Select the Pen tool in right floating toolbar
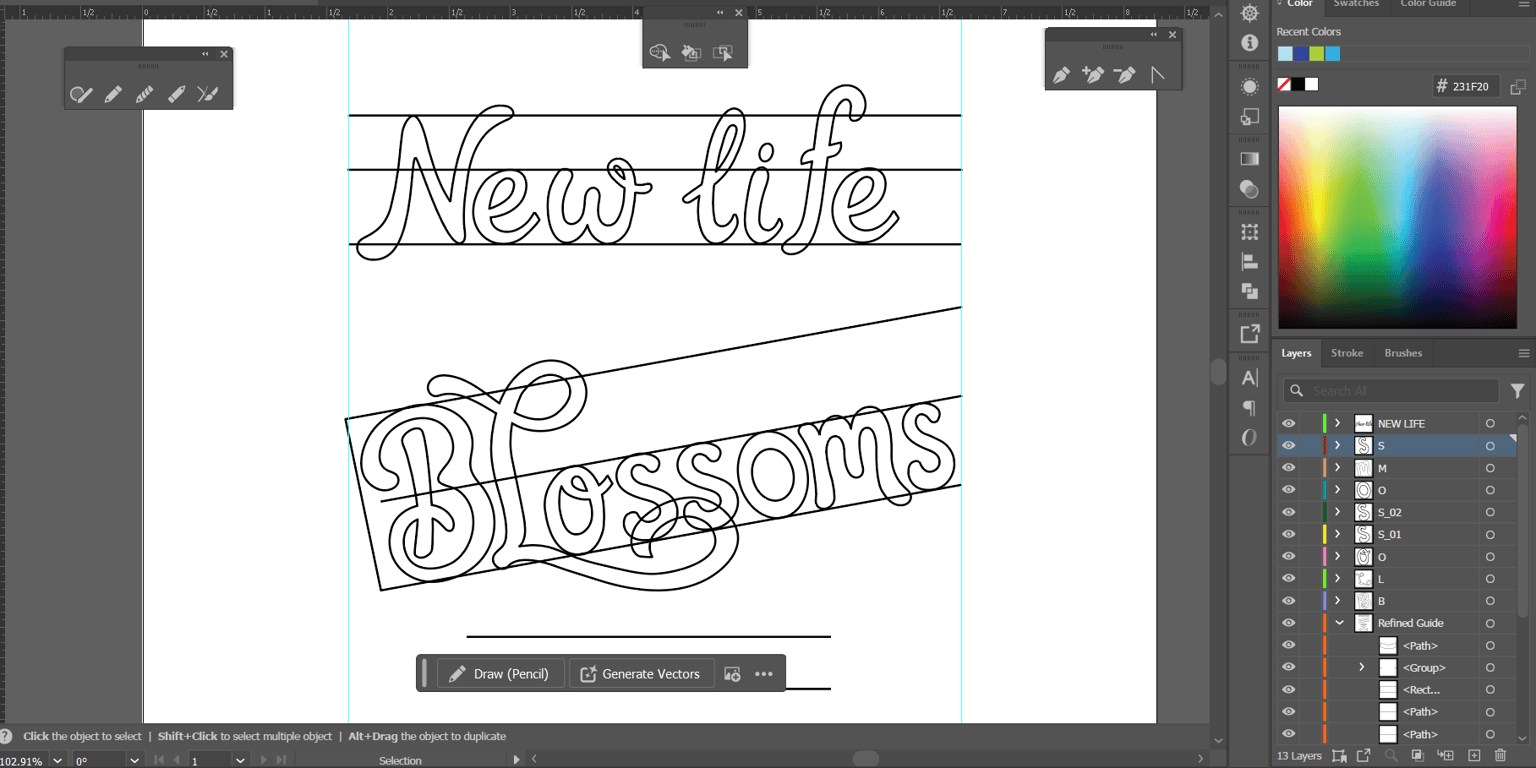Screen dimensions: 1536x768 [x=1061, y=75]
